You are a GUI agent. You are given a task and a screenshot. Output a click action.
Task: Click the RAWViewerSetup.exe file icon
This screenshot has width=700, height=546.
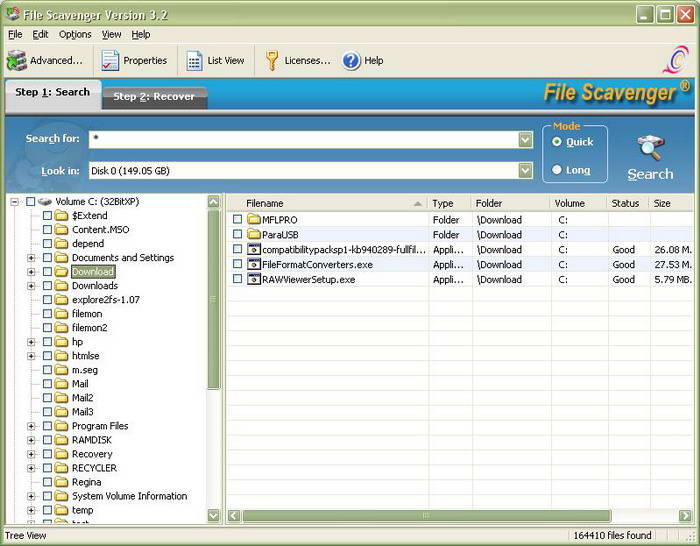(254, 279)
